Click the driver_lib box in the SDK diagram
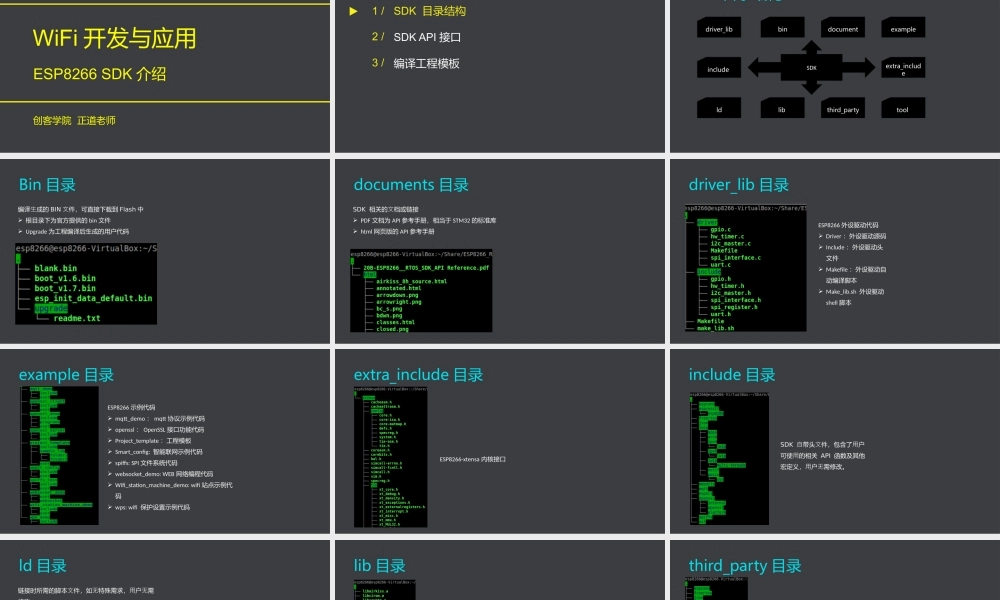The image size is (1000, 600). click(719, 29)
